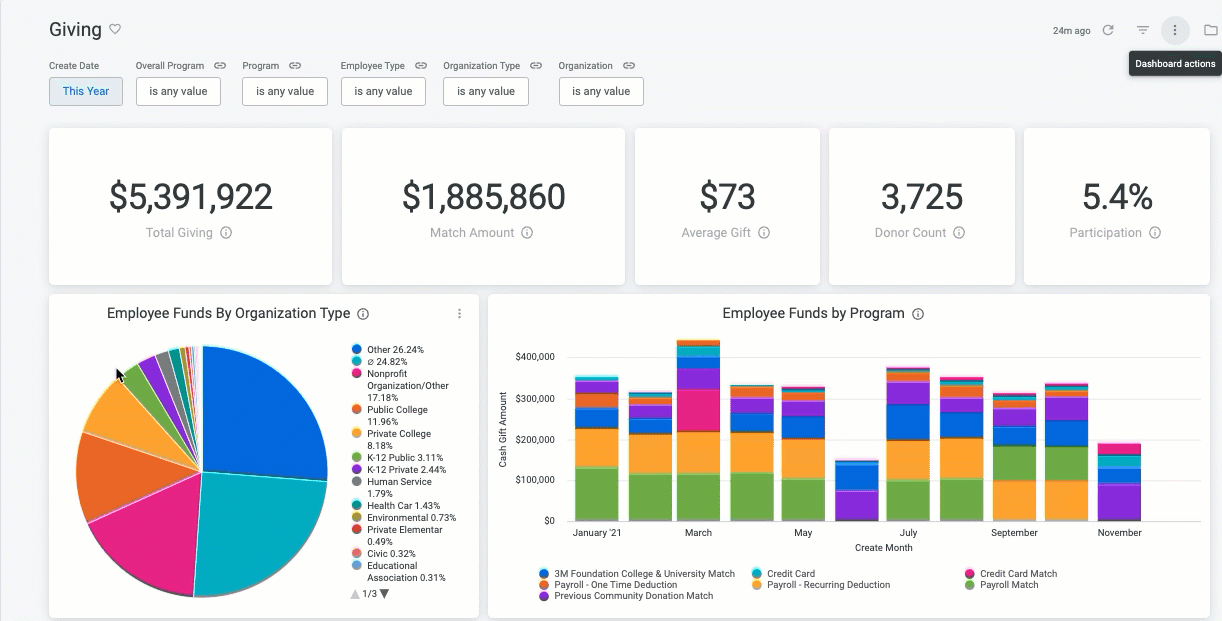Click link icon beside Program filter
The width and height of the screenshot is (1222, 621).
point(295,66)
